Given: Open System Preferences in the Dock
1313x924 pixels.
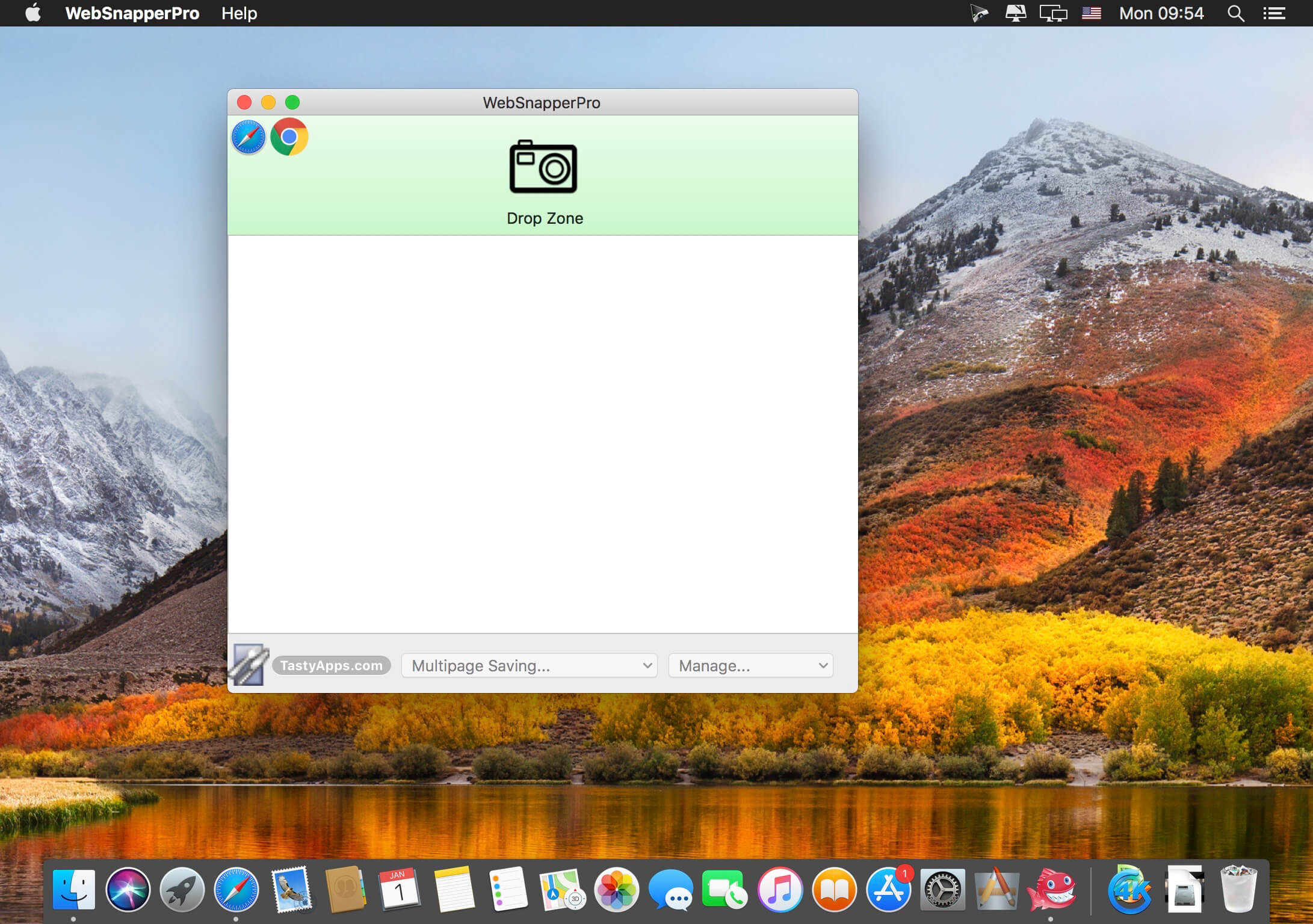Looking at the screenshot, I should tap(942, 890).
